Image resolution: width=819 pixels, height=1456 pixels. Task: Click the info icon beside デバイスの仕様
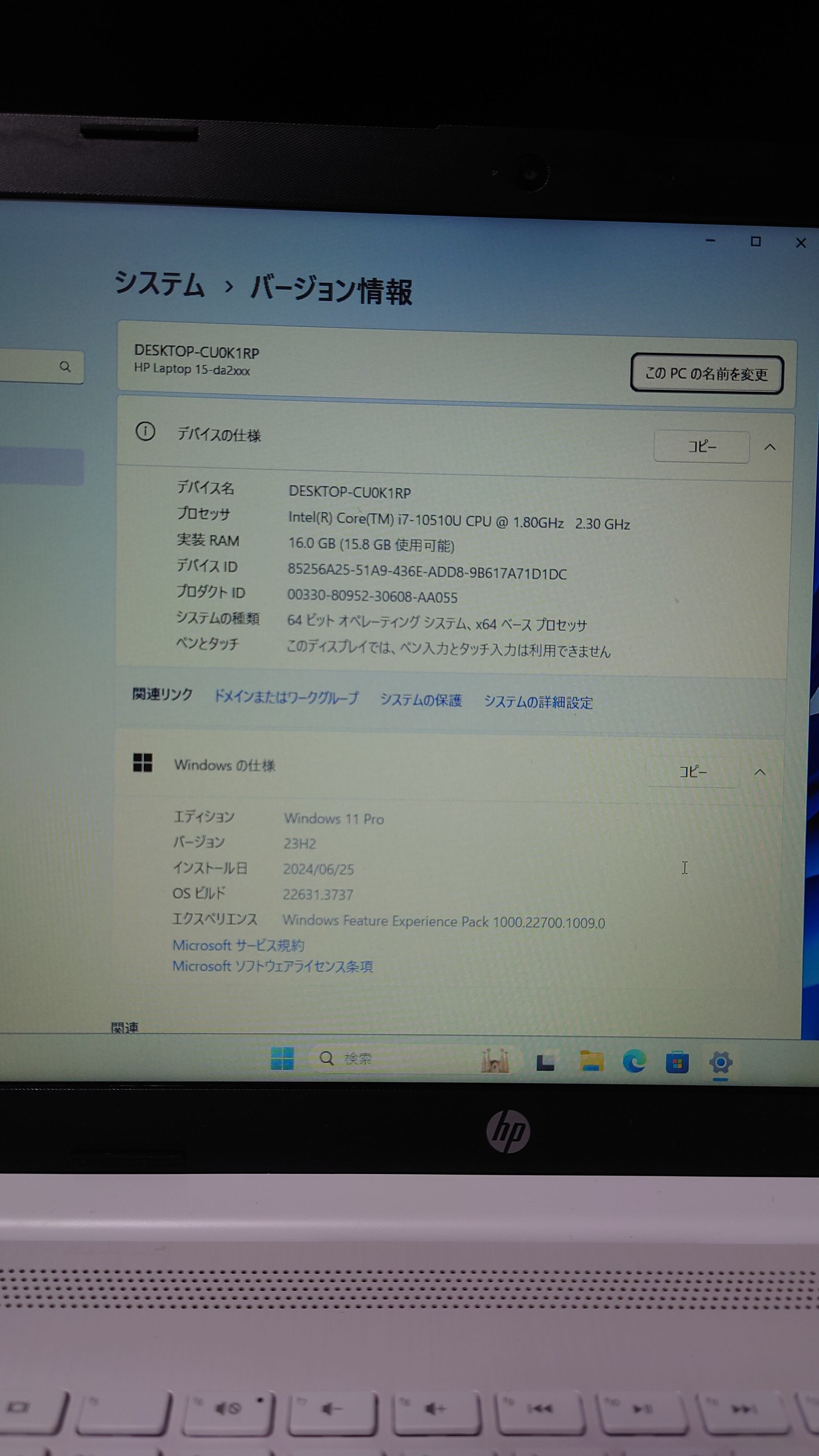(145, 432)
